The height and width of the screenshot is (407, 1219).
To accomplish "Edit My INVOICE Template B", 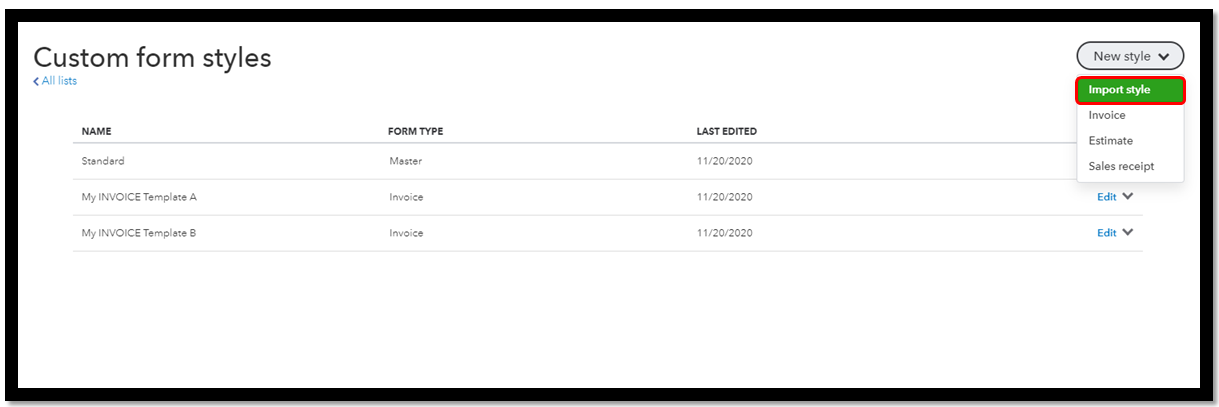I will 1106,233.
